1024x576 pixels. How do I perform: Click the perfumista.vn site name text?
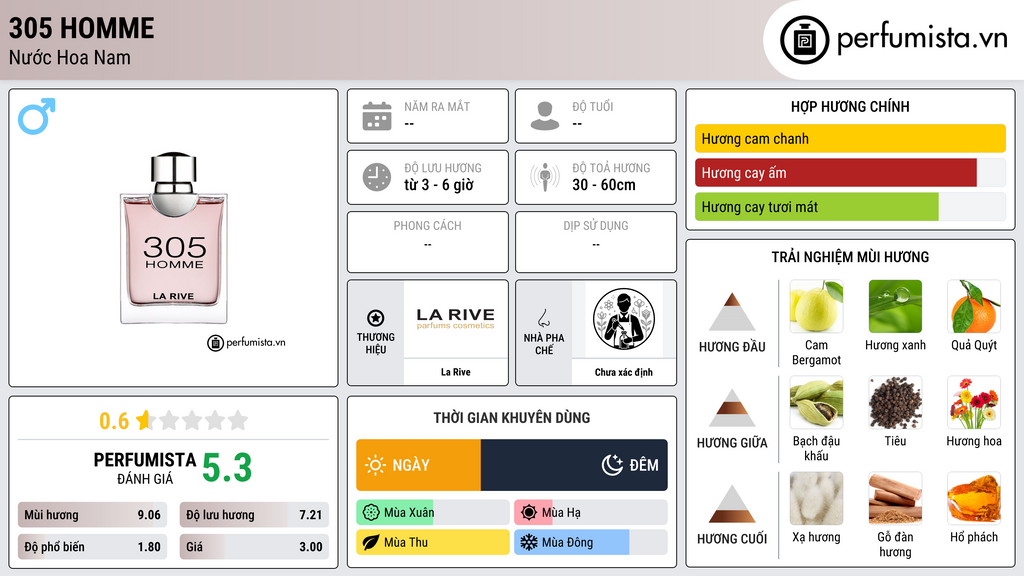pyautogui.click(x=922, y=39)
